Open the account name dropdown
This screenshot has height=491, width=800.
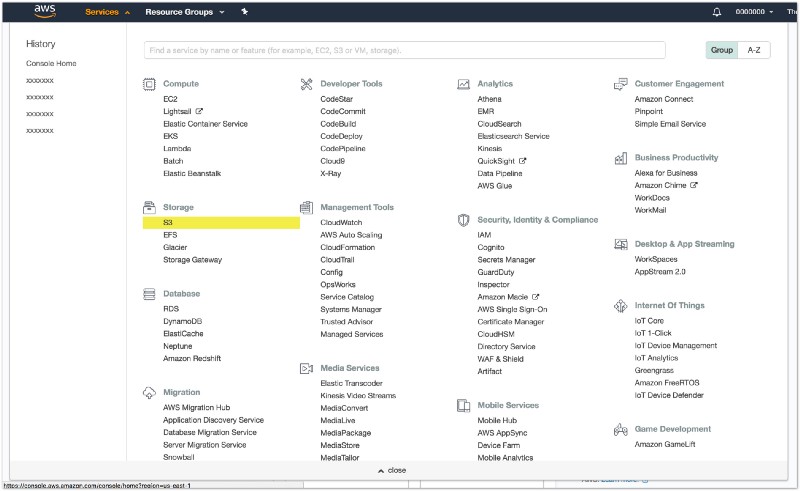(754, 12)
